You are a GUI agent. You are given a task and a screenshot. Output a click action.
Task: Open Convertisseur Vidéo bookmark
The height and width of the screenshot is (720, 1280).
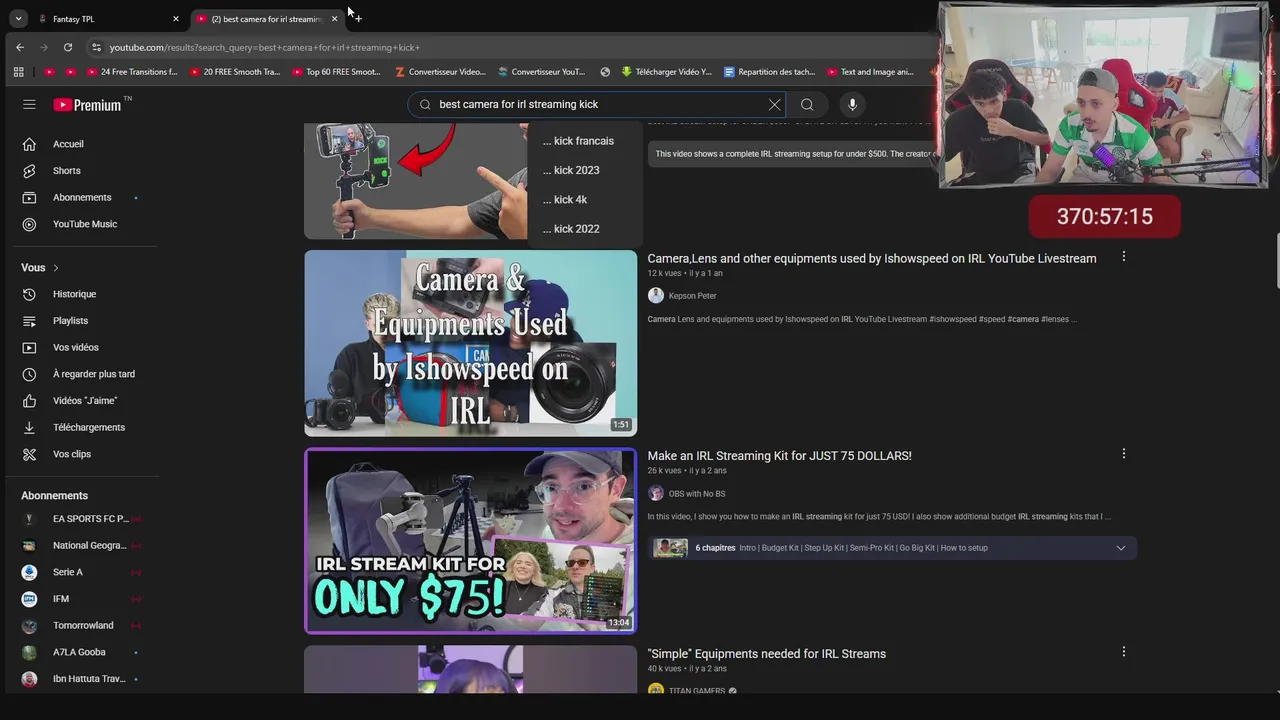click(440, 72)
